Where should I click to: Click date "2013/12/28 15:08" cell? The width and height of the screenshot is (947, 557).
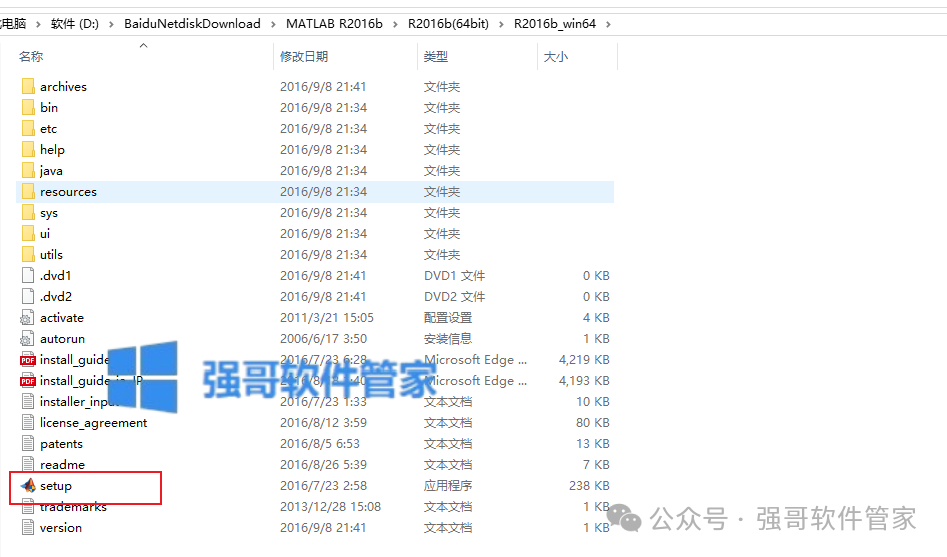pyautogui.click(x=330, y=506)
